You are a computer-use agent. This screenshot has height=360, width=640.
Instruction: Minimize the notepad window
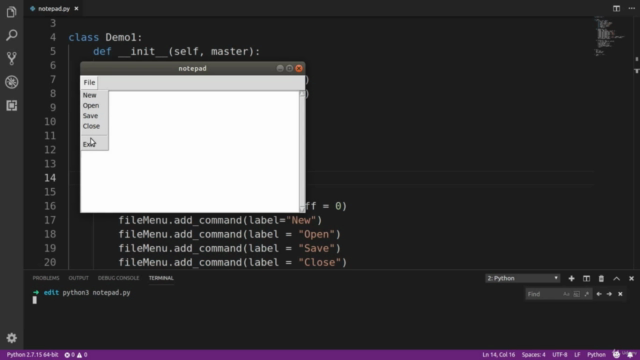[x=280, y=68]
